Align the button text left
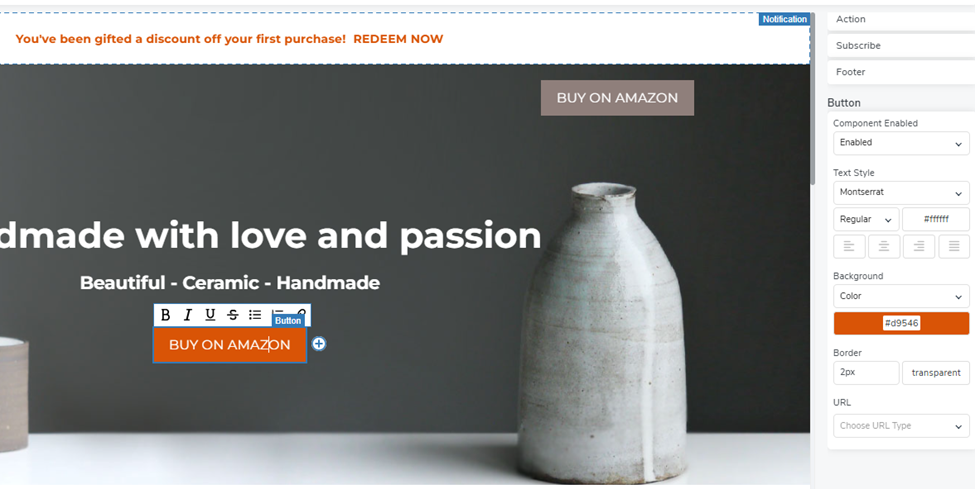 click(x=849, y=247)
